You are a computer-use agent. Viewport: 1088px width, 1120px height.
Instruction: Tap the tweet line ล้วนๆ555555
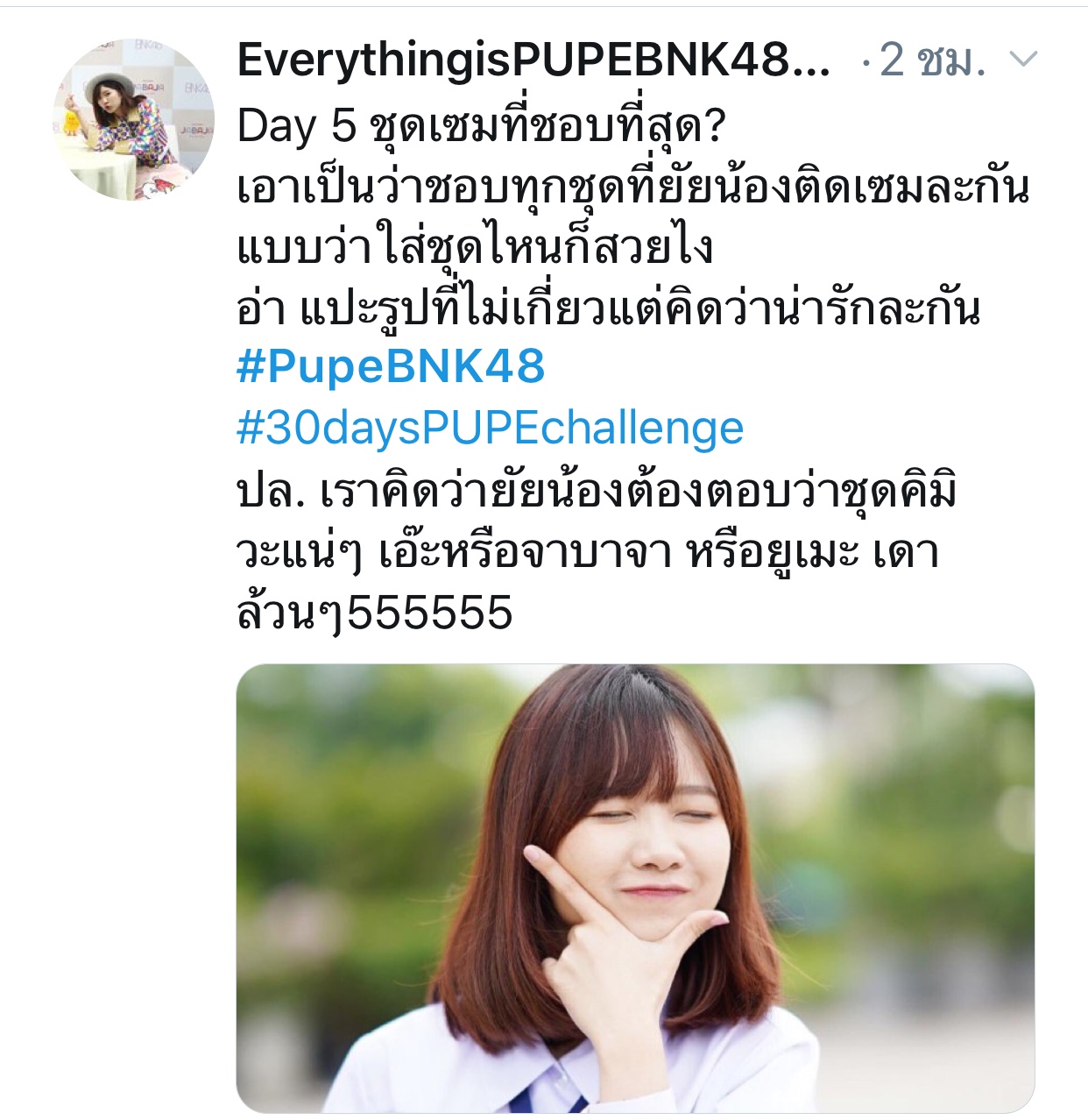(x=375, y=613)
